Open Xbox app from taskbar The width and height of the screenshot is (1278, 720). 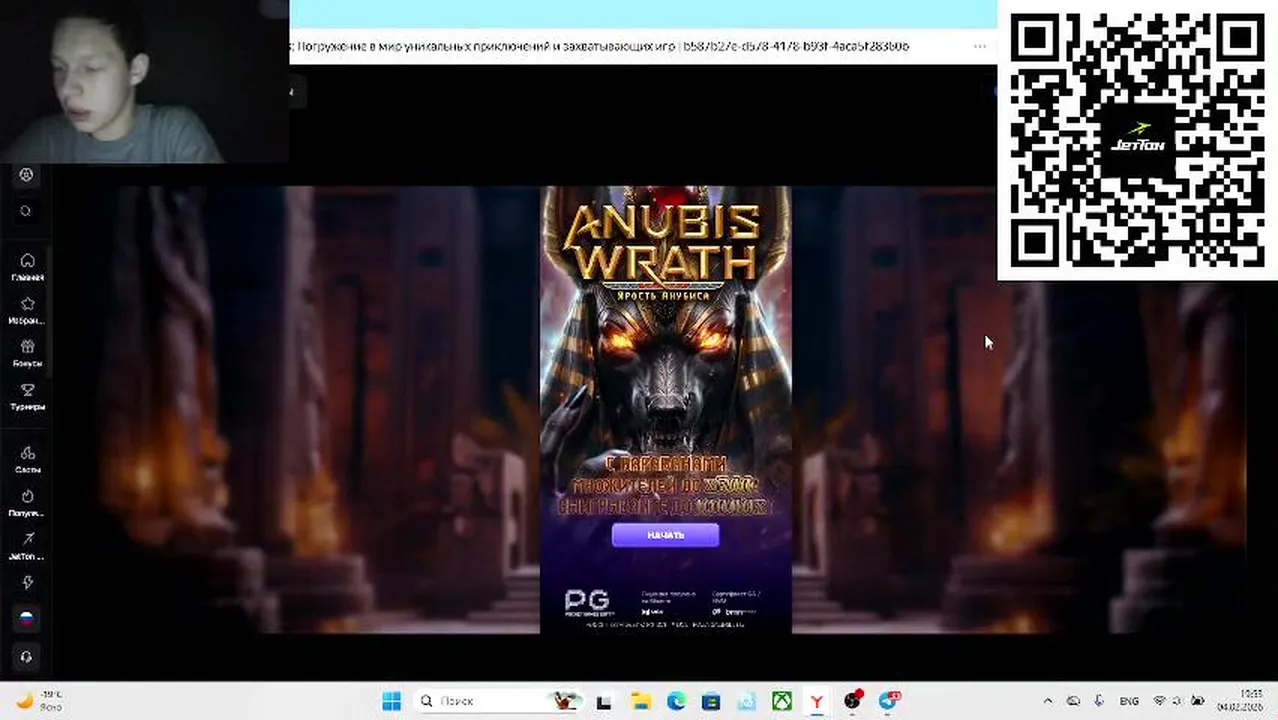point(782,701)
